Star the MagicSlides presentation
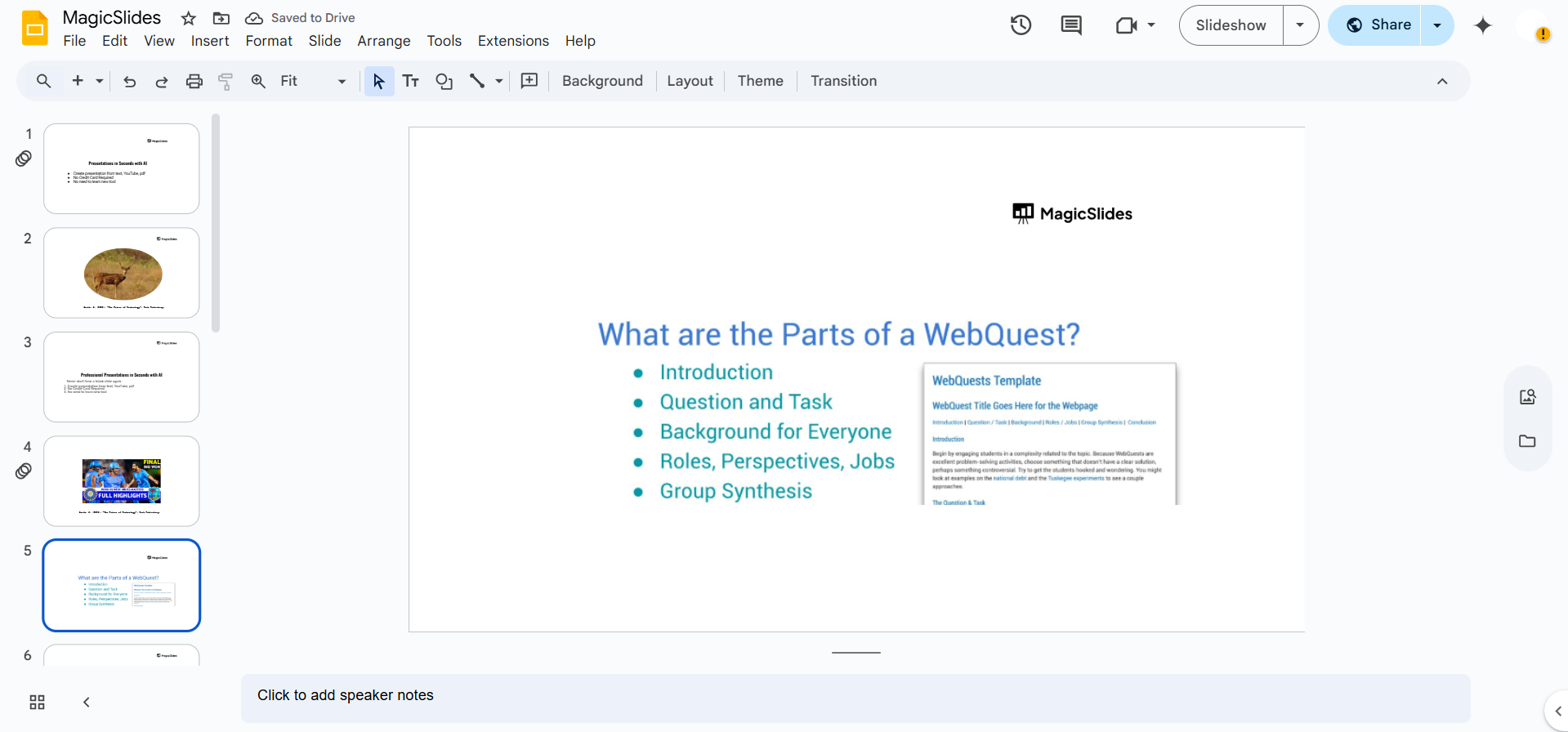The height and width of the screenshot is (732, 1568). click(x=189, y=18)
